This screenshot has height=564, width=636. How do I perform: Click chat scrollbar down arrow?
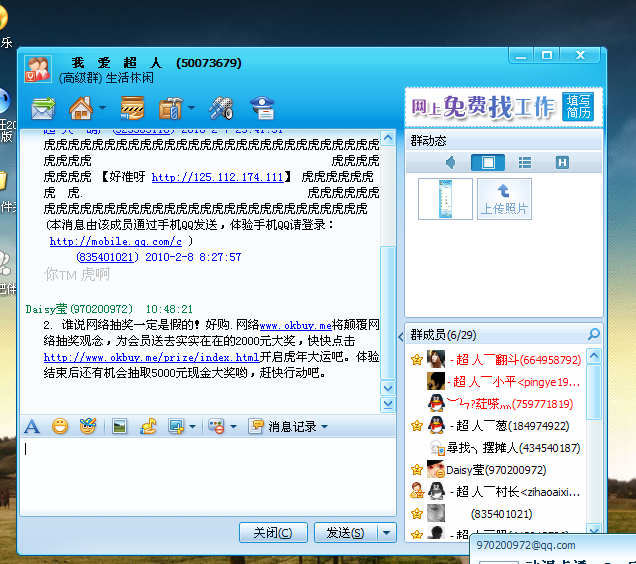click(388, 388)
